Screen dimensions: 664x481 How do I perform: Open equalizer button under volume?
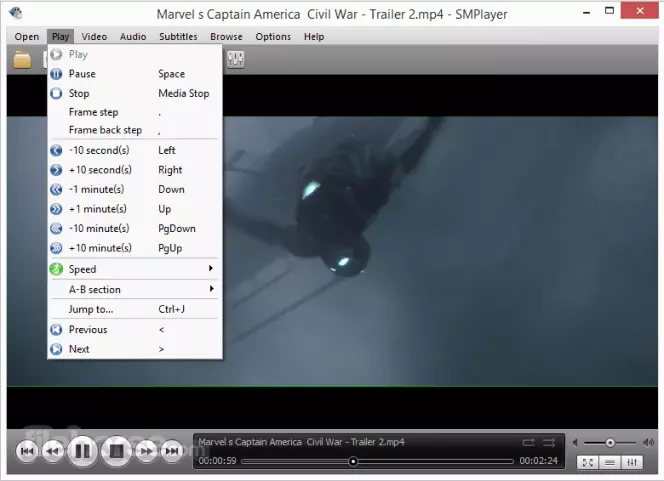[x=632, y=462]
